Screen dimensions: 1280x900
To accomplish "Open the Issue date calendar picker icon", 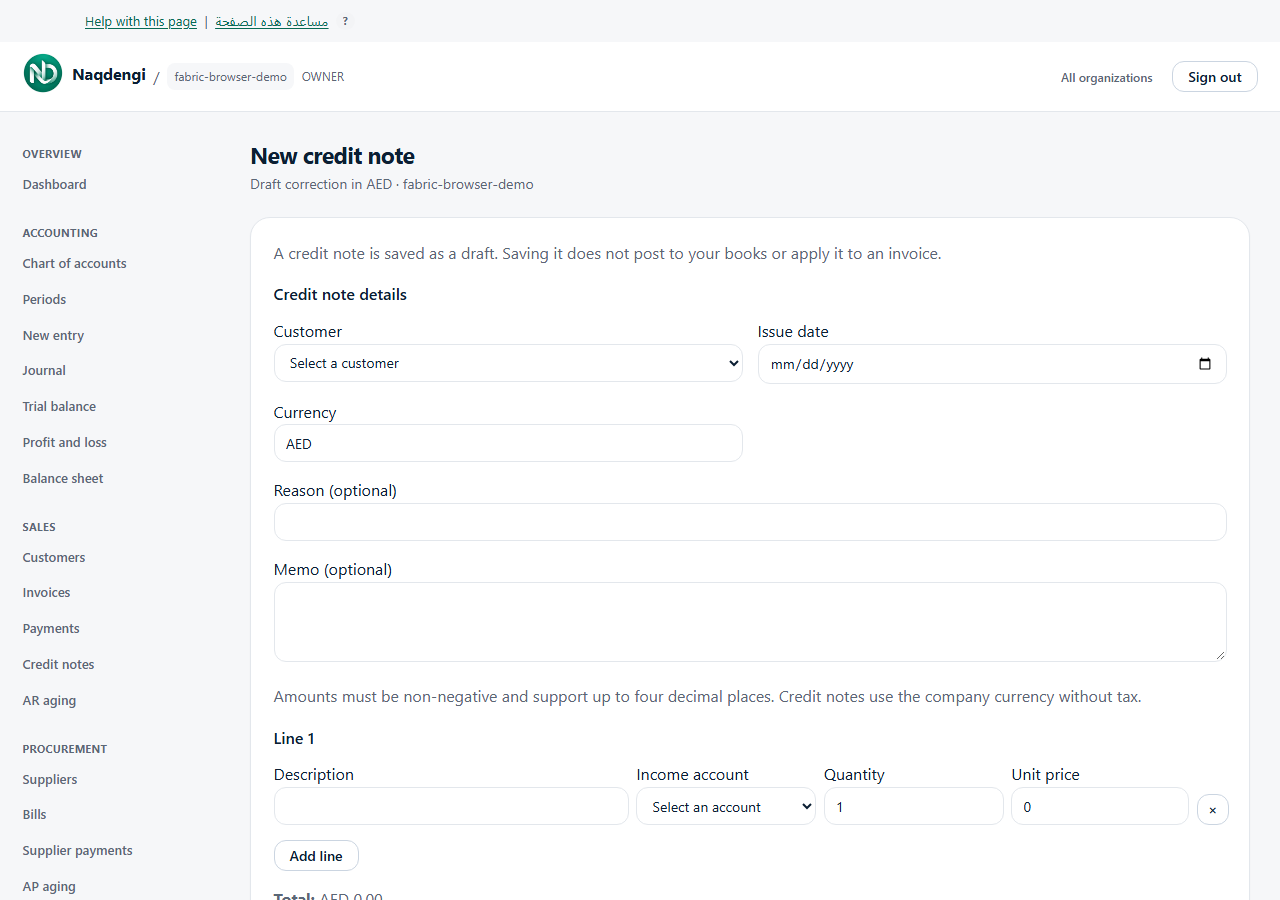I will 1205,364.
